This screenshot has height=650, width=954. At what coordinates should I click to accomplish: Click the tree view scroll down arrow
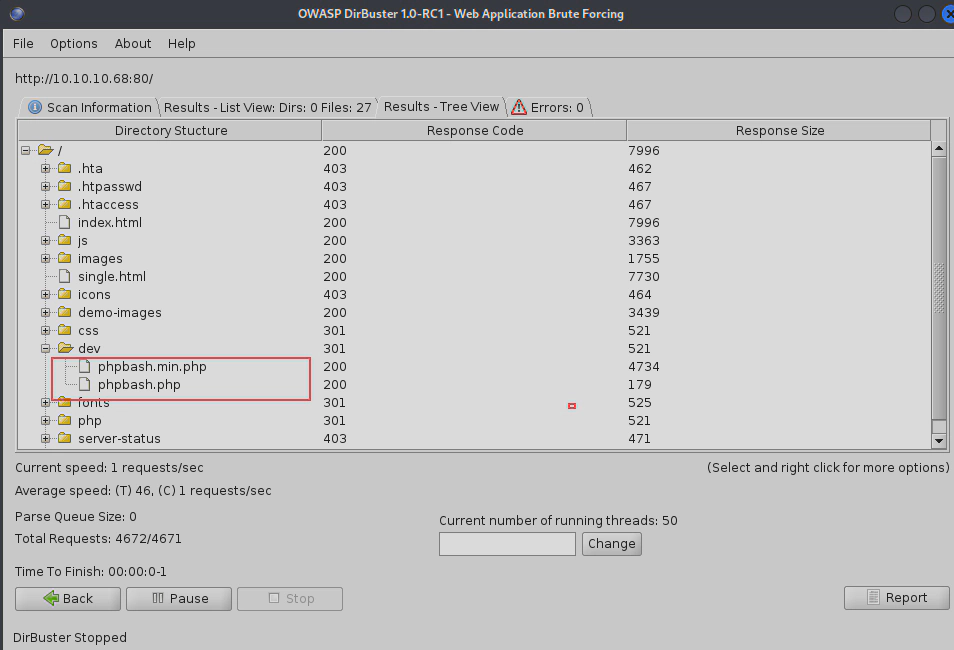[x=939, y=440]
